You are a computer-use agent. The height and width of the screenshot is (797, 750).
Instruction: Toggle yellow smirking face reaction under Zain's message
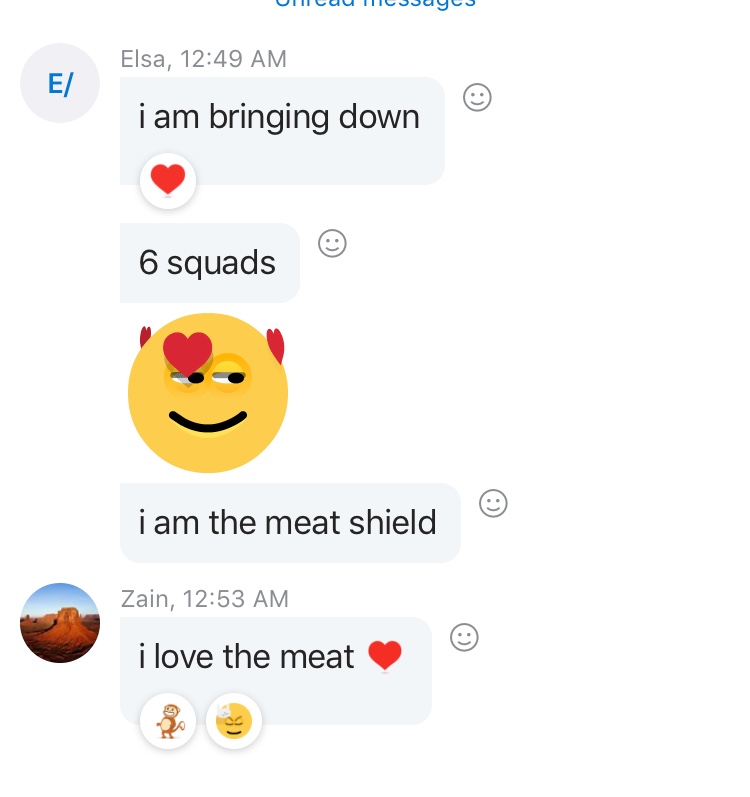pyautogui.click(x=234, y=721)
